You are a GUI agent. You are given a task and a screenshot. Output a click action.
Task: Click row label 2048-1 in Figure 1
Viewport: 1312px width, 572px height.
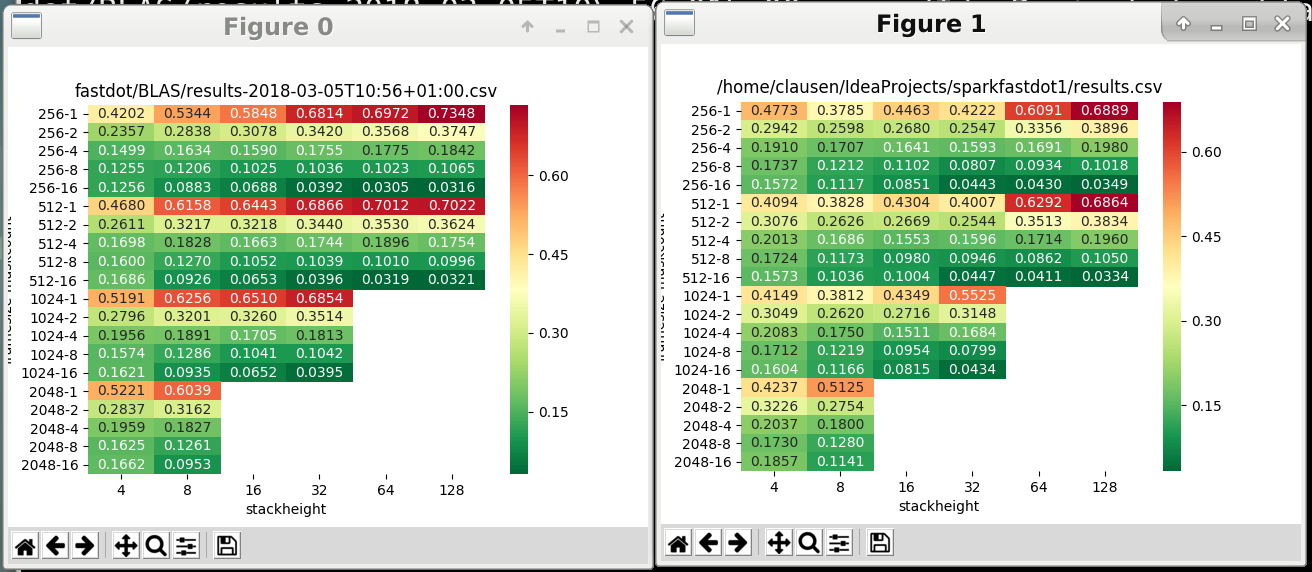point(707,388)
